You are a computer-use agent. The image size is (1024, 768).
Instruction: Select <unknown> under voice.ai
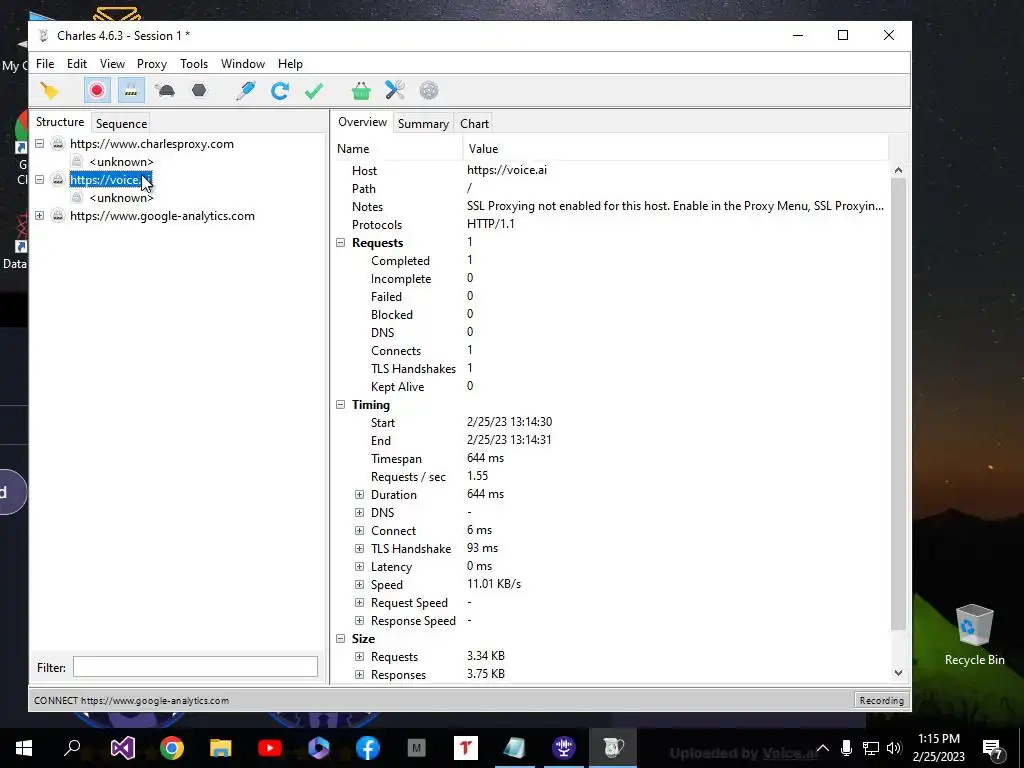[121, 198]
